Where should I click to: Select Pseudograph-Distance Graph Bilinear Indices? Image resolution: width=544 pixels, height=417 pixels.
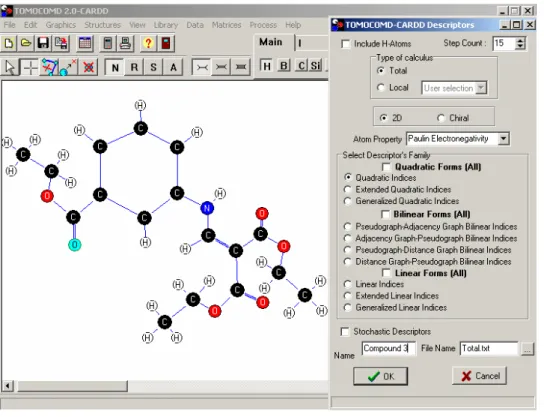tap(348, 250)
